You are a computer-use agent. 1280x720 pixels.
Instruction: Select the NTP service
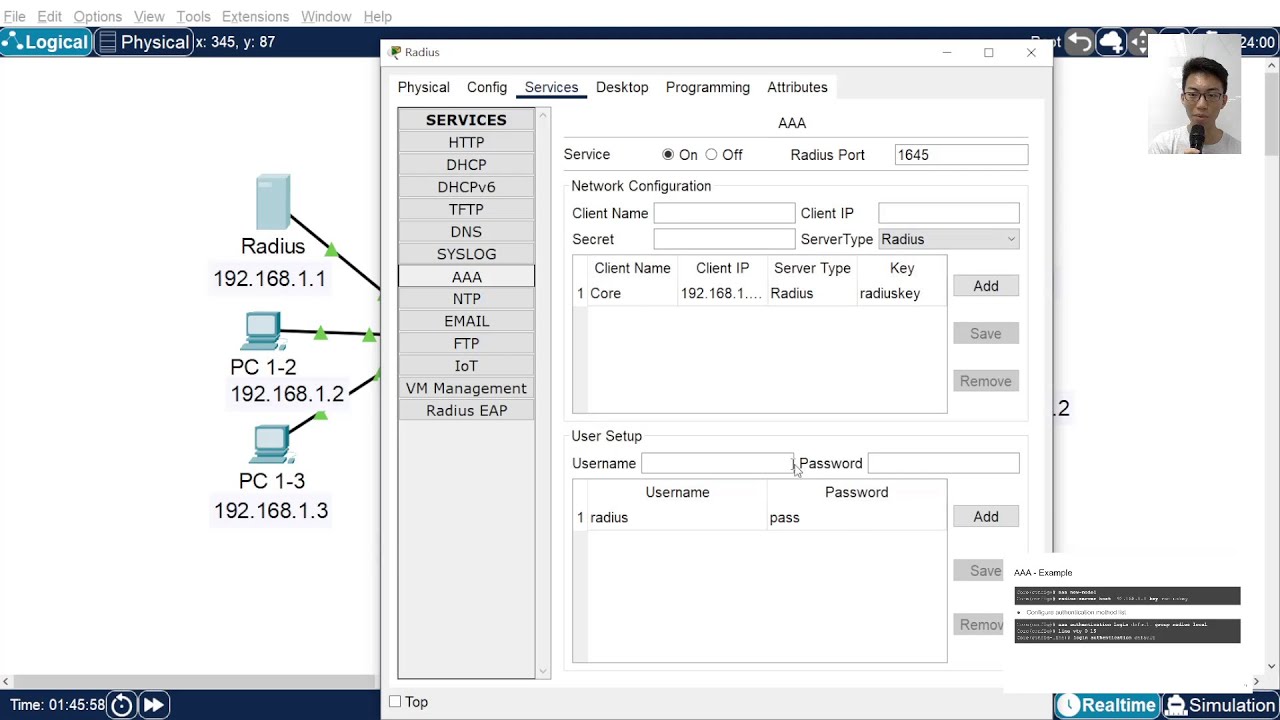click(466, 299)
